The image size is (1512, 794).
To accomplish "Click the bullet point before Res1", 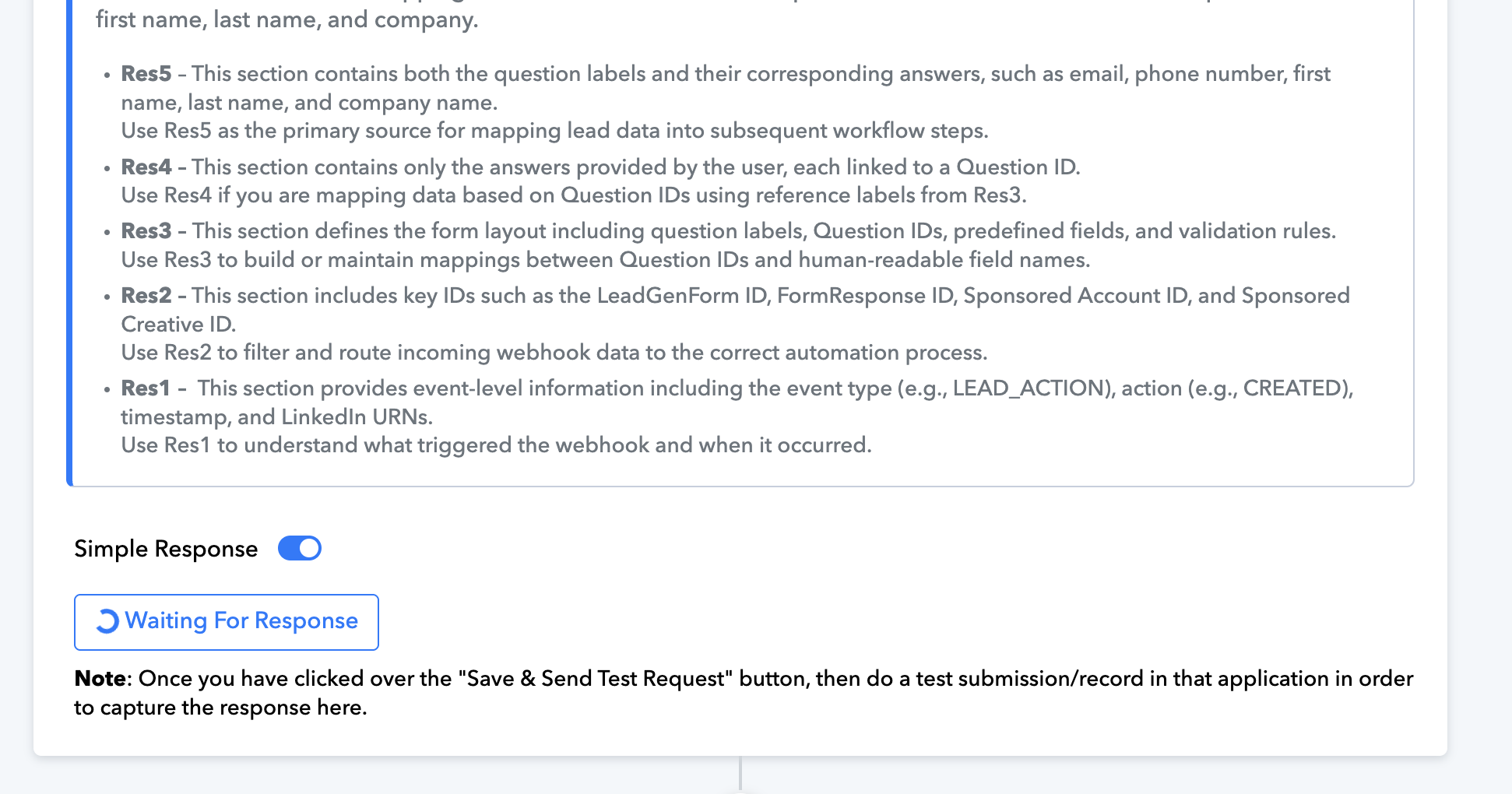I will [107, 390].
